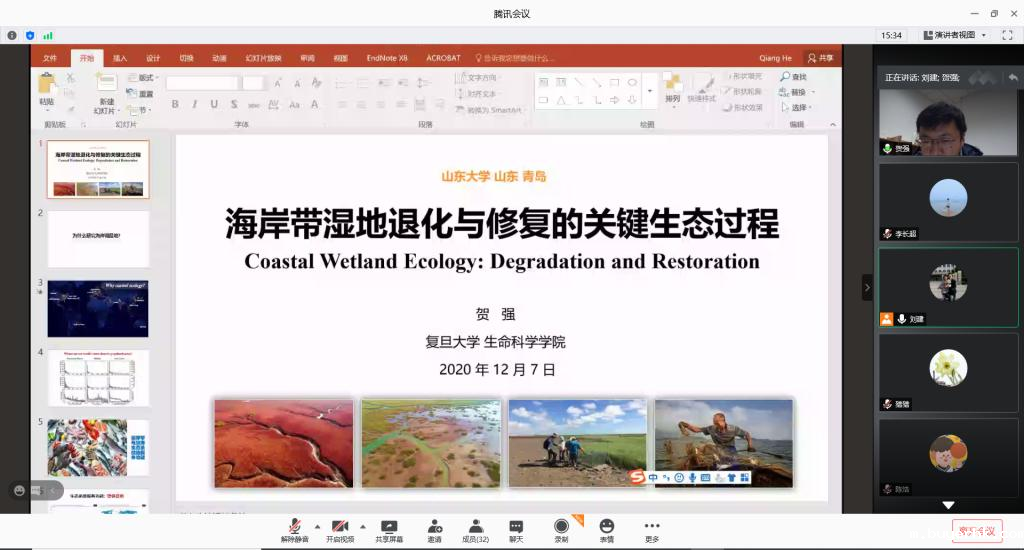Enter fullscreen mode icon at top right
1024x550 pixels.
coord(1007,35)
